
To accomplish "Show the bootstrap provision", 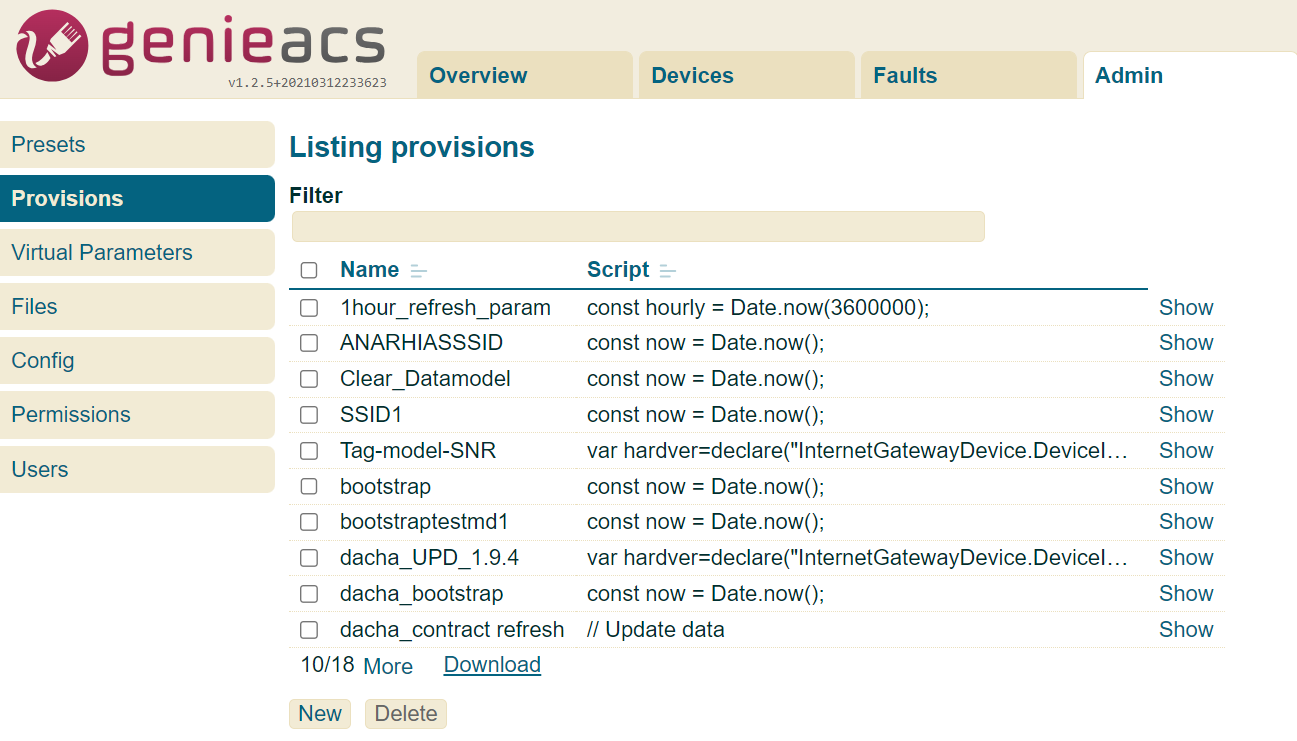I will click(1186, 487).
